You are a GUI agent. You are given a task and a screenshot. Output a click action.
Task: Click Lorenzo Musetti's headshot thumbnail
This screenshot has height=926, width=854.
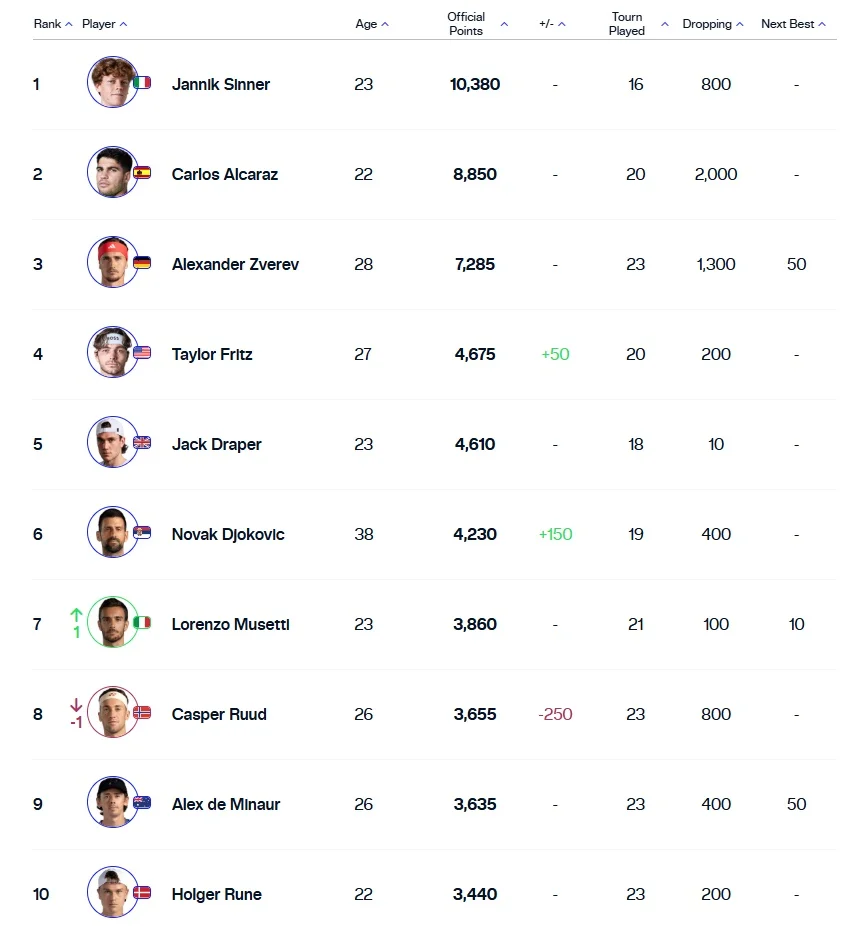(112, 622)
